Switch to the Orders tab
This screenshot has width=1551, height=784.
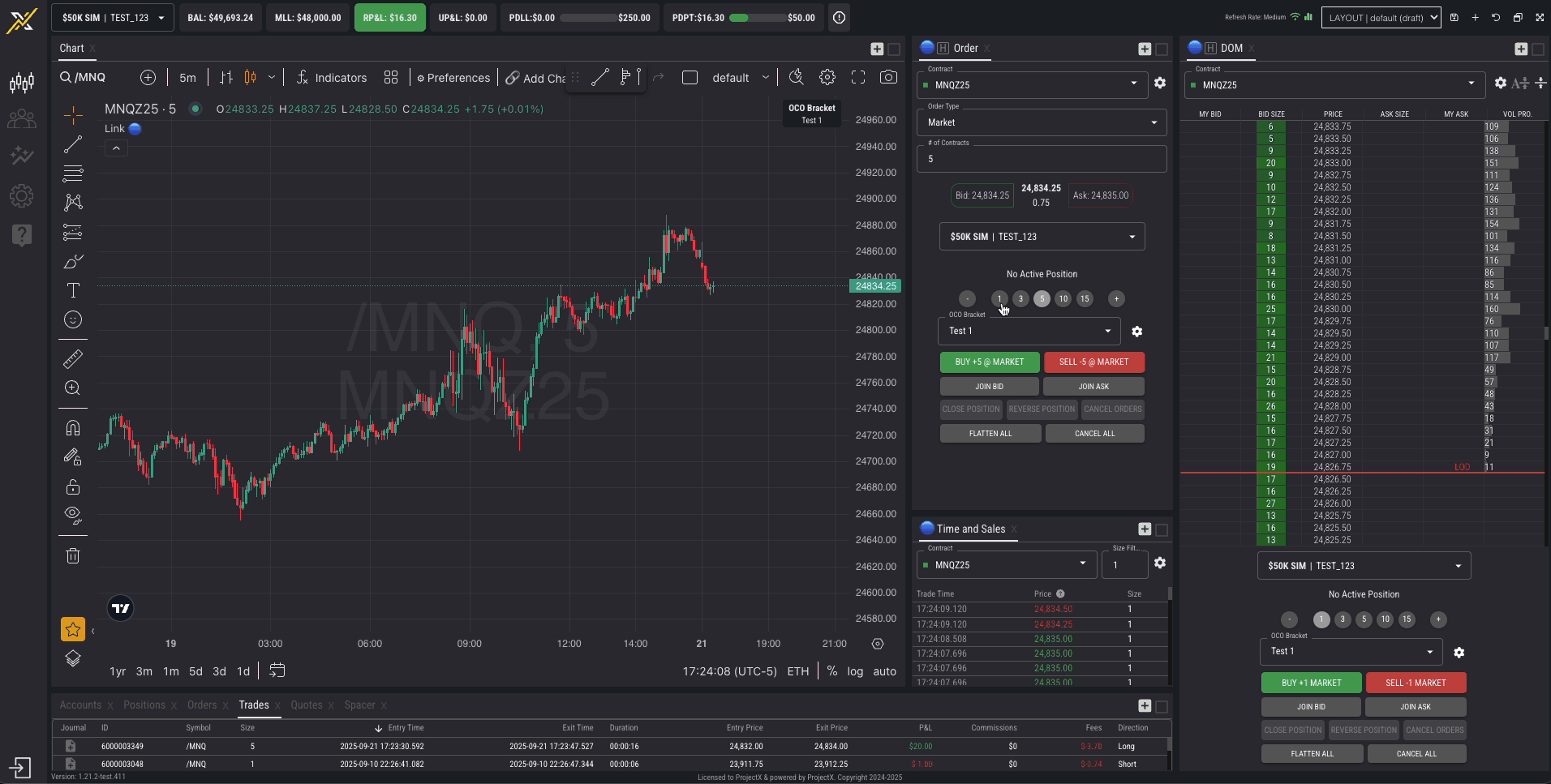pos(202,705)
